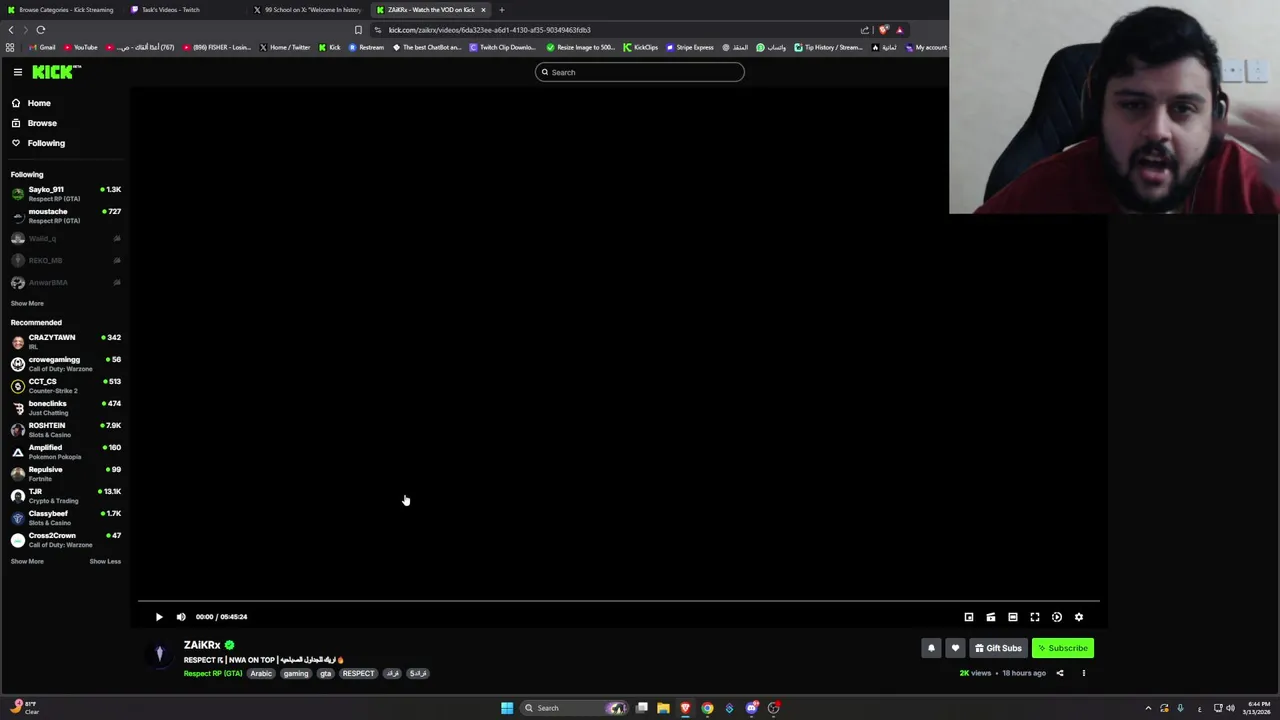Open the three-dot more options menu

1083,673
